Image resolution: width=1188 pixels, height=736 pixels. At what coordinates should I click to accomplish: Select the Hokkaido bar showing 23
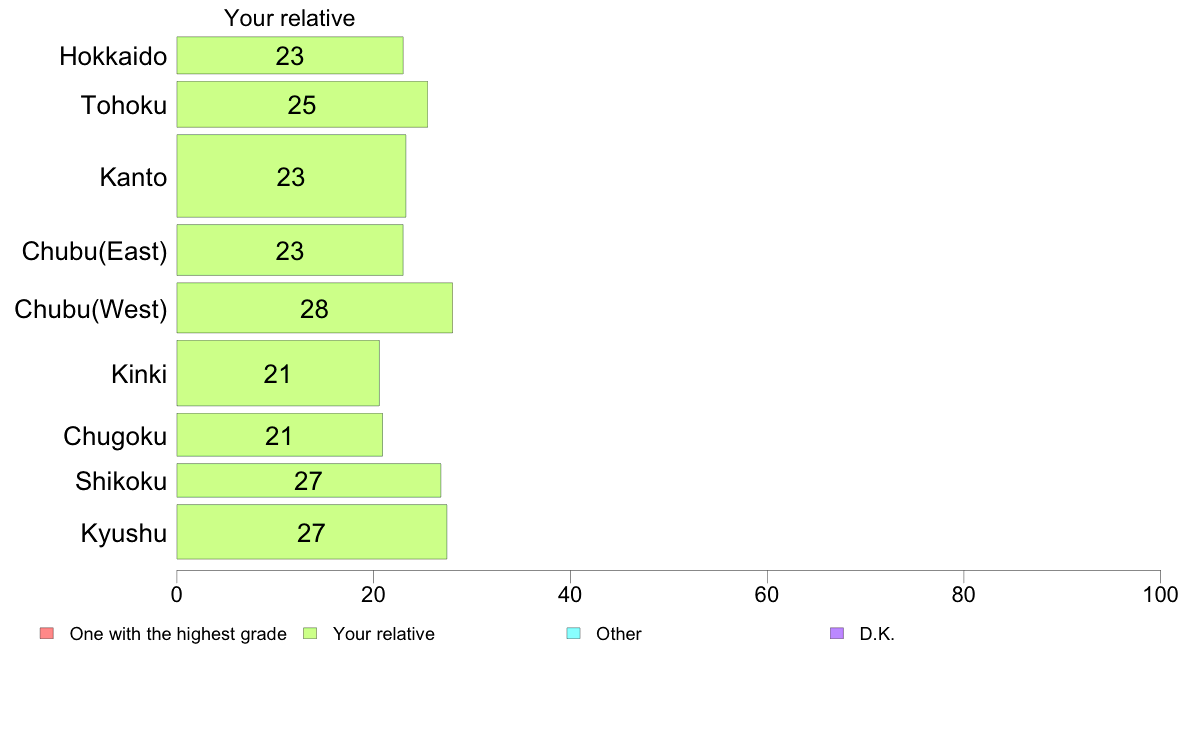pyautogui.click(x=290, y=55)
